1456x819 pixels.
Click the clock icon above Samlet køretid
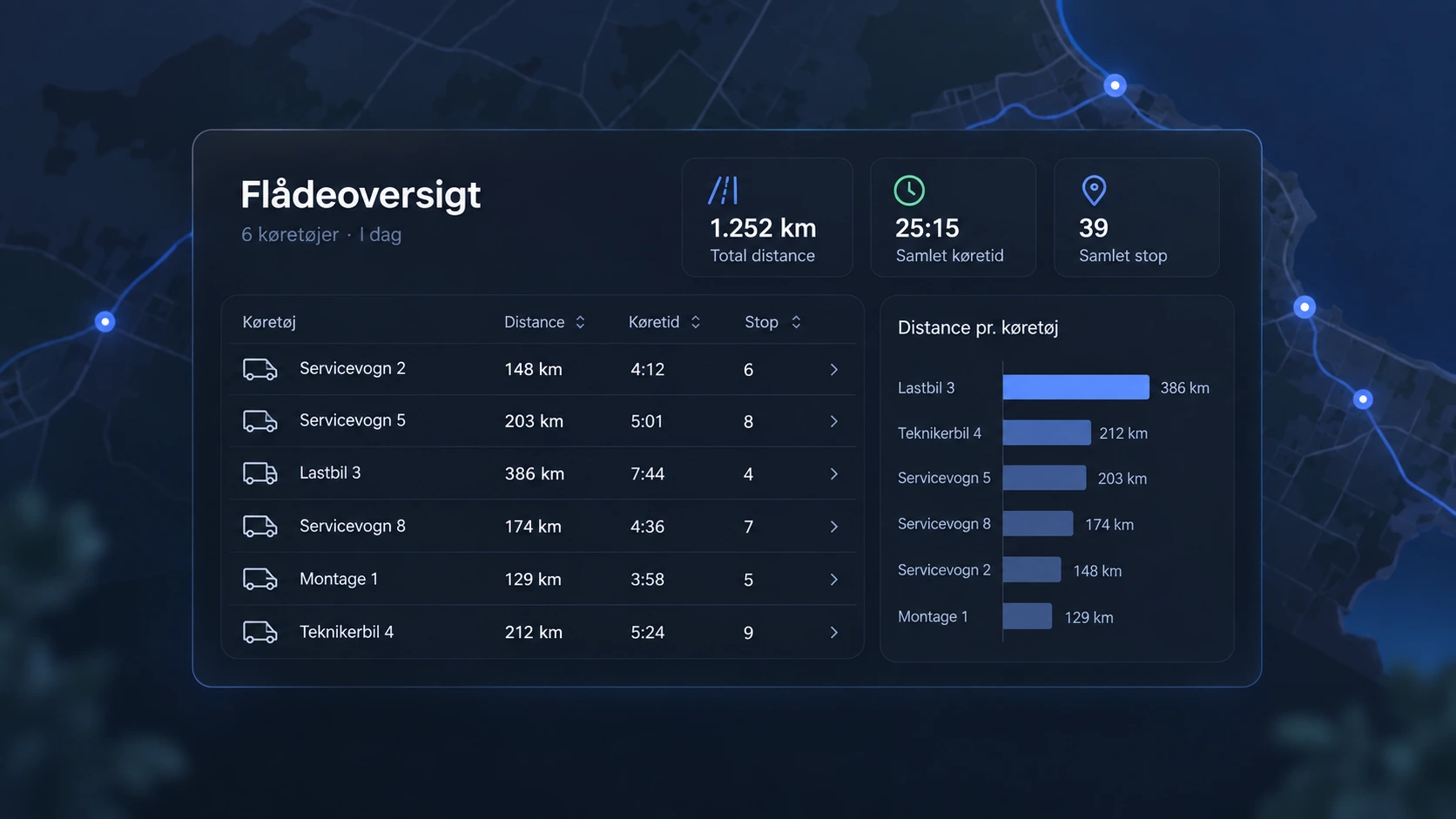[909, 191]
